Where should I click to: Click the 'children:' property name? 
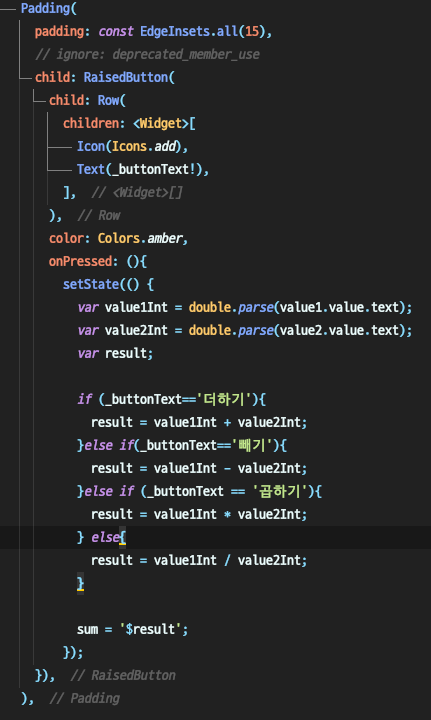pos(94,123)
